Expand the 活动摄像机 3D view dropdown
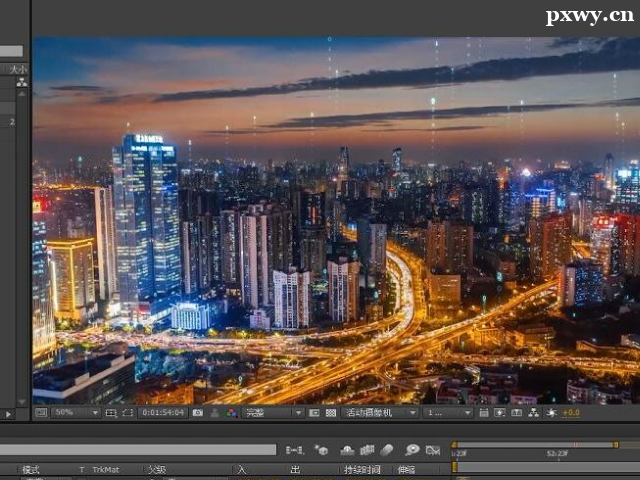 coord(380,412)
